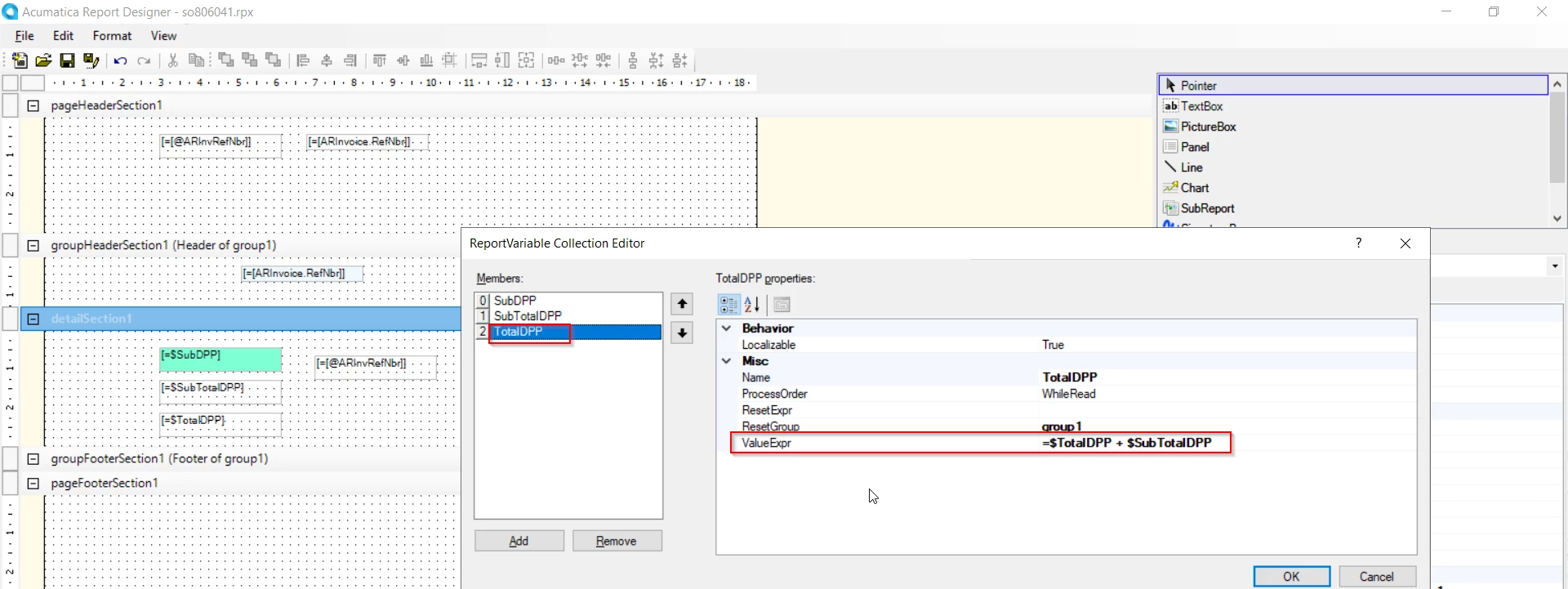1568x589 pixels.
Task: Open help in collection editor dialog
Action: (1359, 243)
